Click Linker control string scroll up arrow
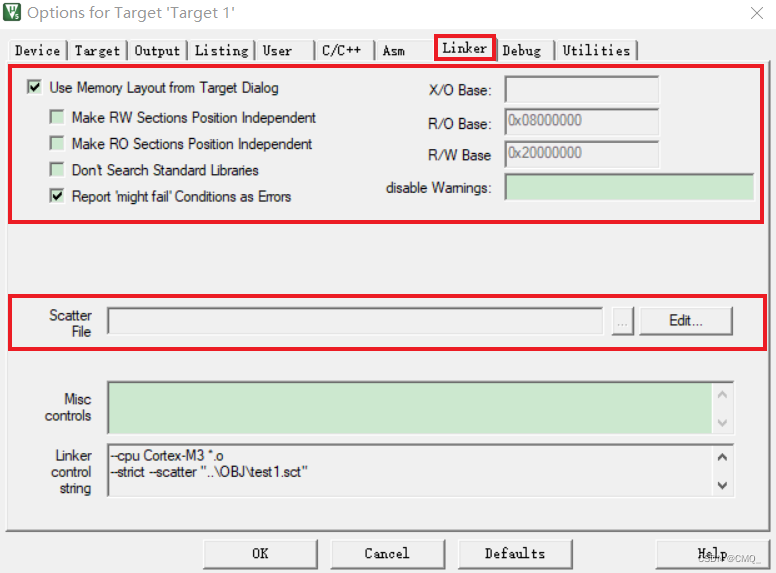The width and height of the screenshot is (776, 573). click(x=723, y=457)
